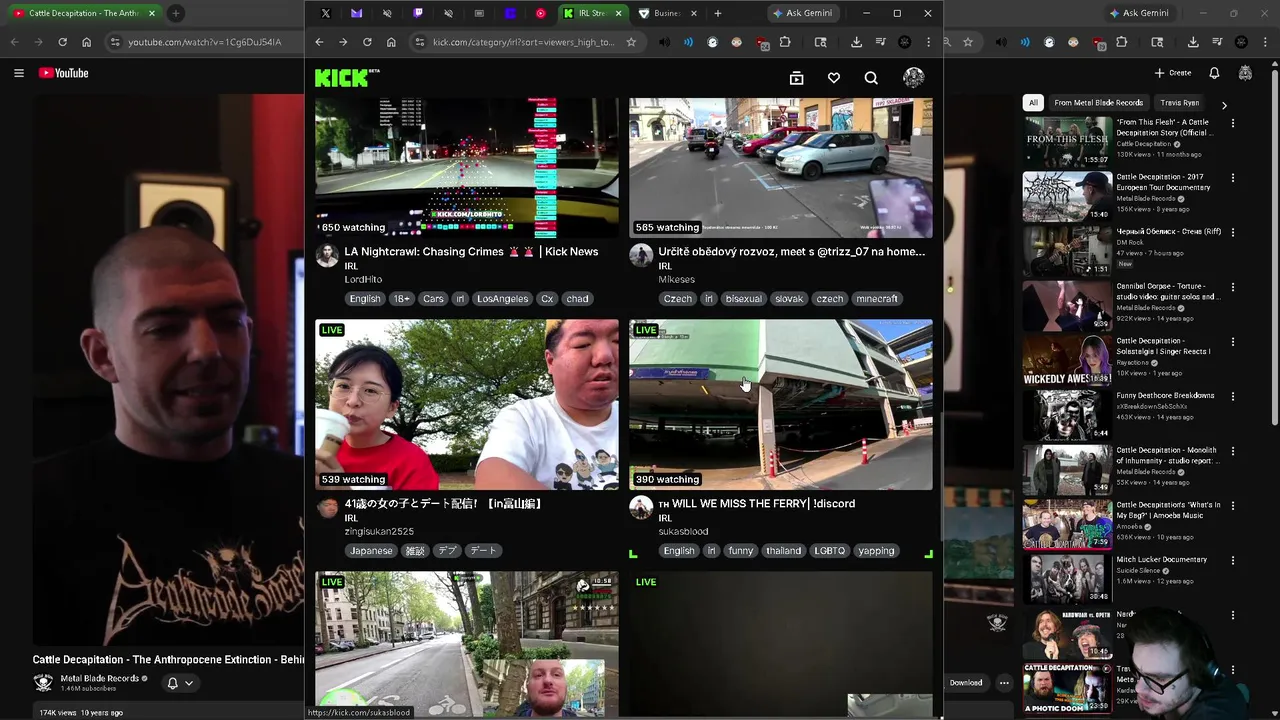Select the Czech tag under Mikeses
This screenshot has height=720, width=1280.
(x=677, y=299)
